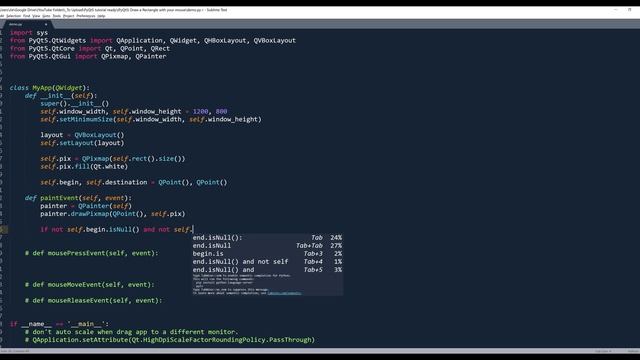Screen dimensions: 640x360
Task: Open the Preferences menu
Action: coord(86,16)
